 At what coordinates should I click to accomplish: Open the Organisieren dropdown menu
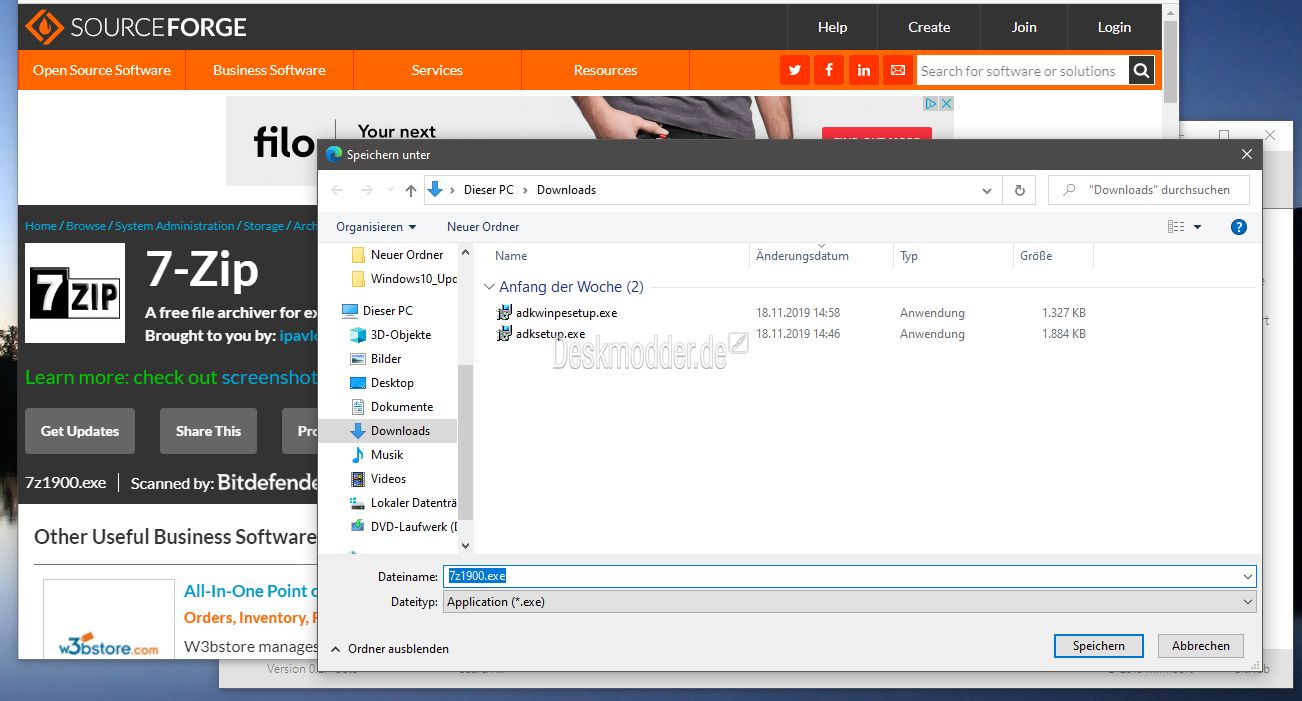coord(376,227)
